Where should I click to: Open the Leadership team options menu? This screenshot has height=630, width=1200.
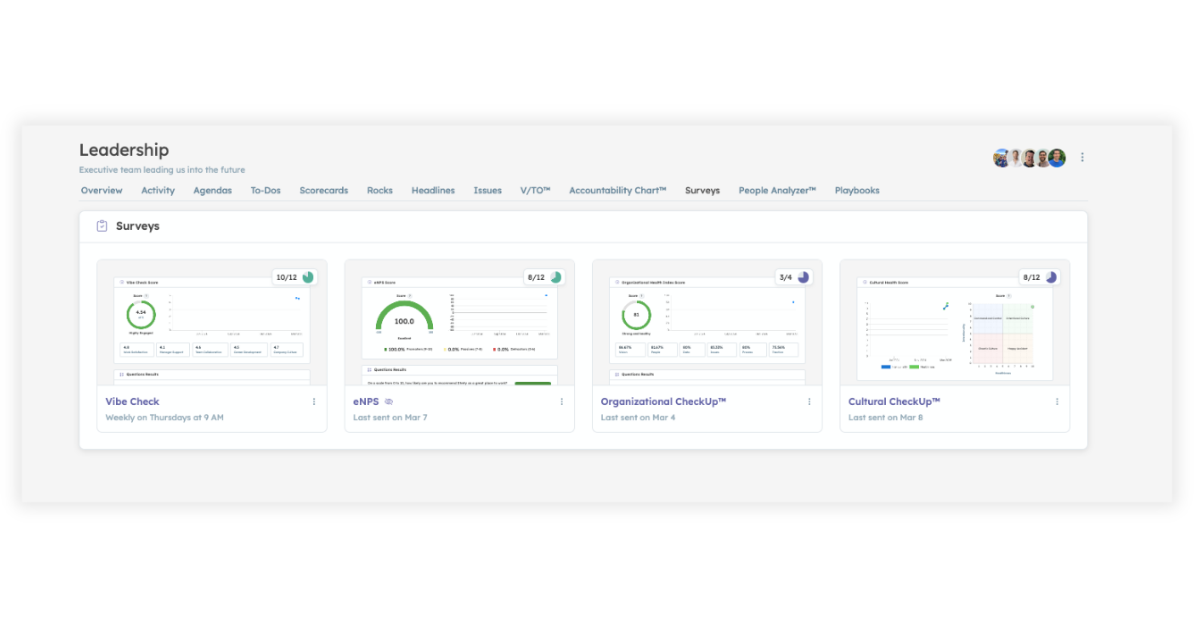click(1082, 158)
